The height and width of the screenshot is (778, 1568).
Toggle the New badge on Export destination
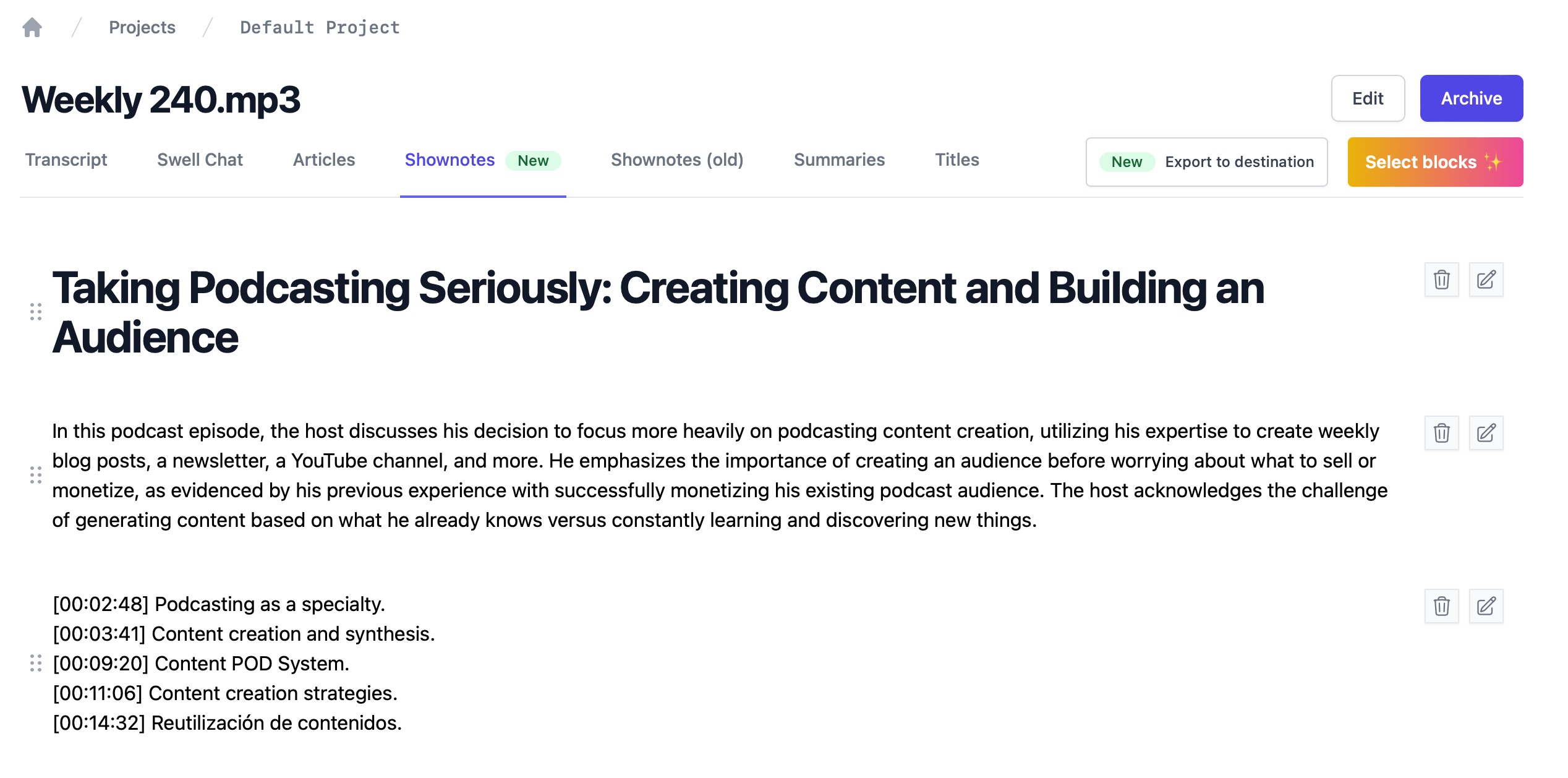pos(1127,161)
